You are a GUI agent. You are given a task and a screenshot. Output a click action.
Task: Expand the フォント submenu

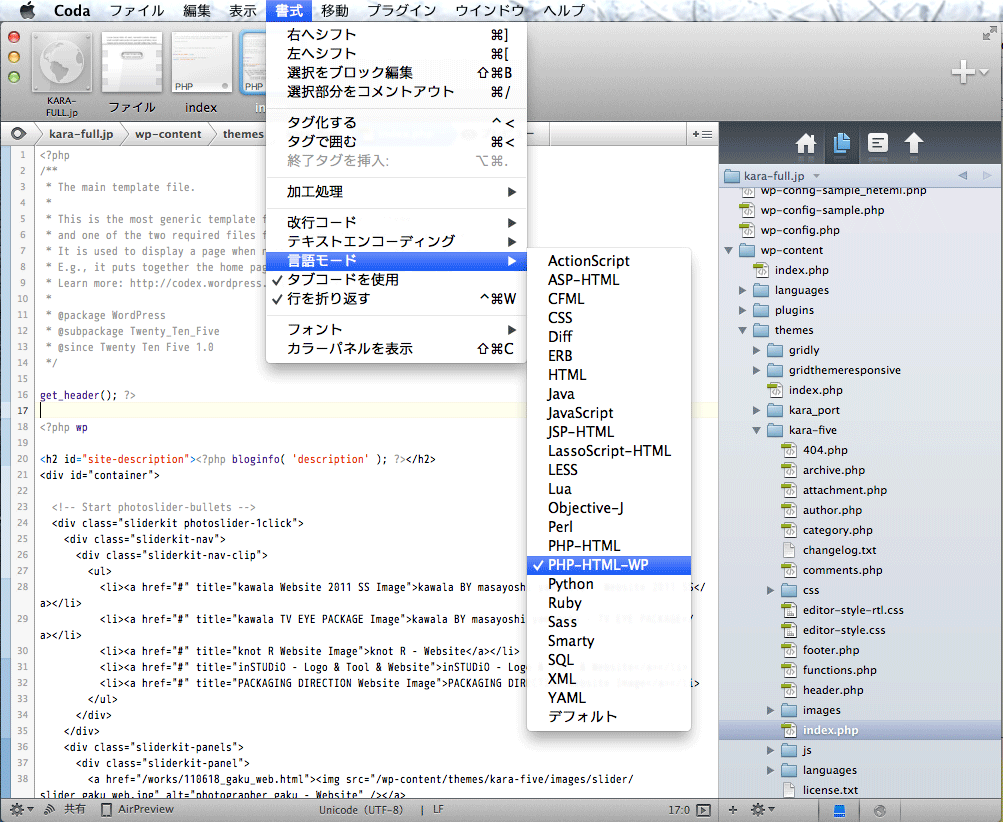click(x=396, y=329)
